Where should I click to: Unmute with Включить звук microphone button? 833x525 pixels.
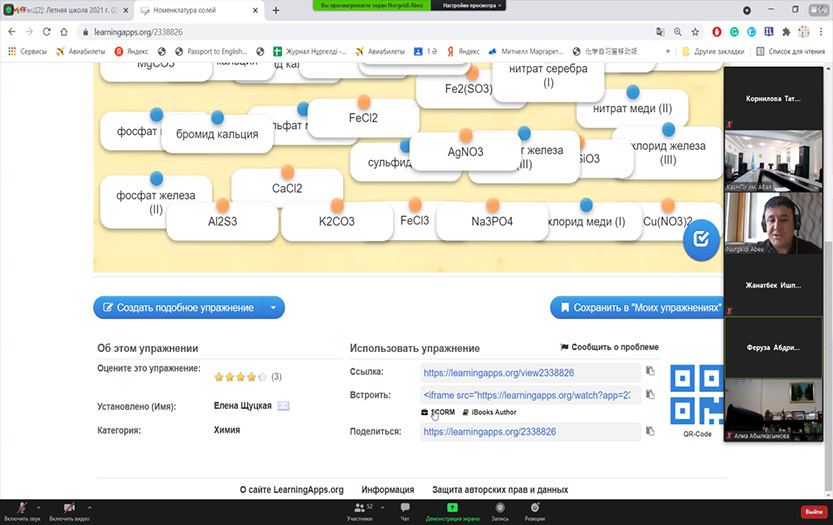(x=22, y=509)
